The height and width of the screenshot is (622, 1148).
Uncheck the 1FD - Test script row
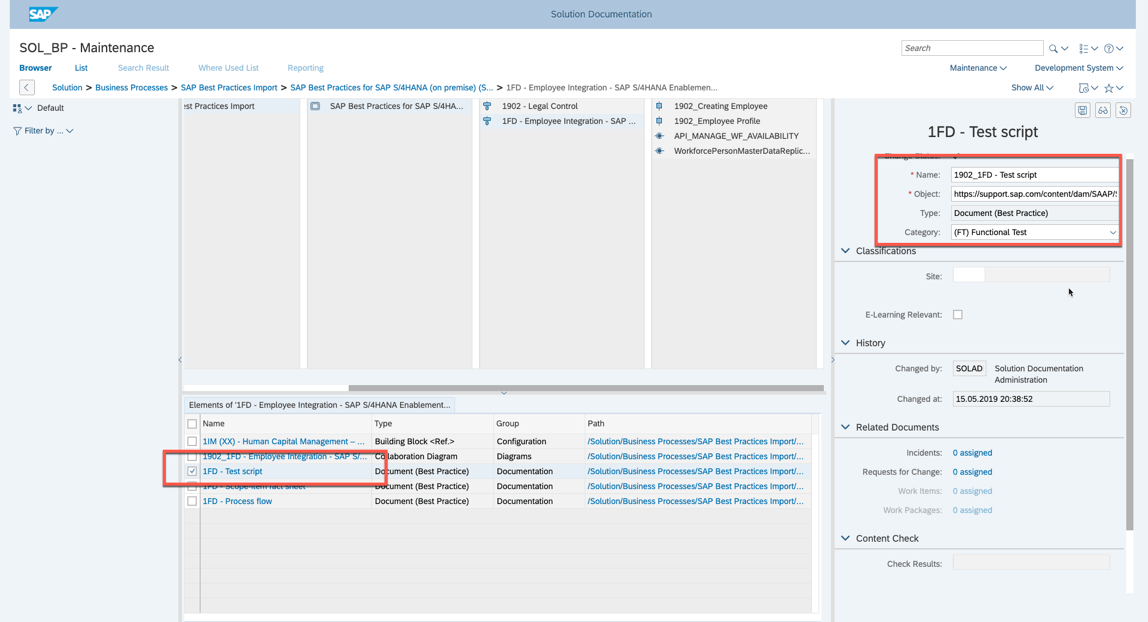click(x=192, y=471)
